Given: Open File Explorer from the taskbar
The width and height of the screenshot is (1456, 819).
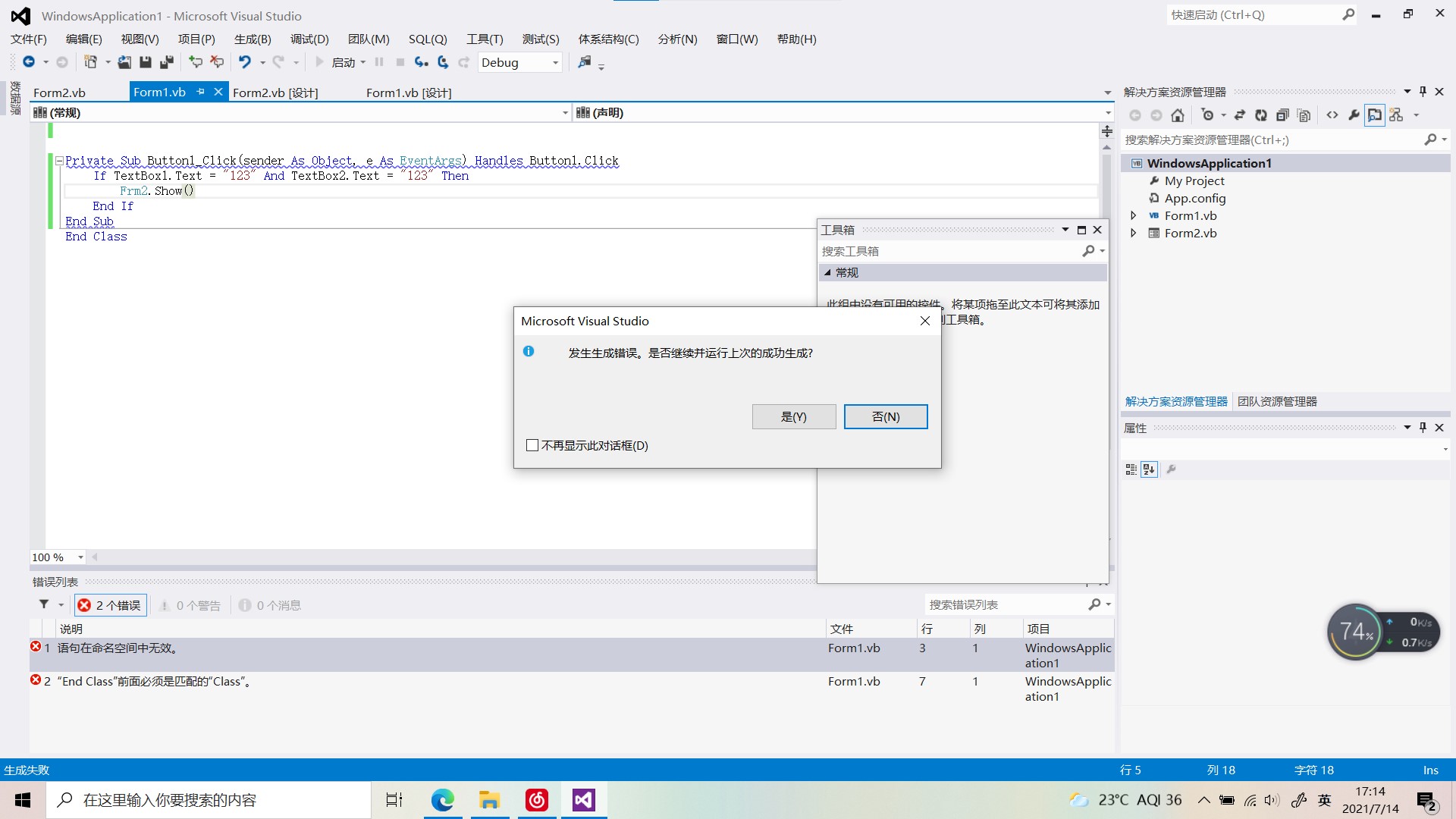Looking at the screenshot, I should 489,800.
